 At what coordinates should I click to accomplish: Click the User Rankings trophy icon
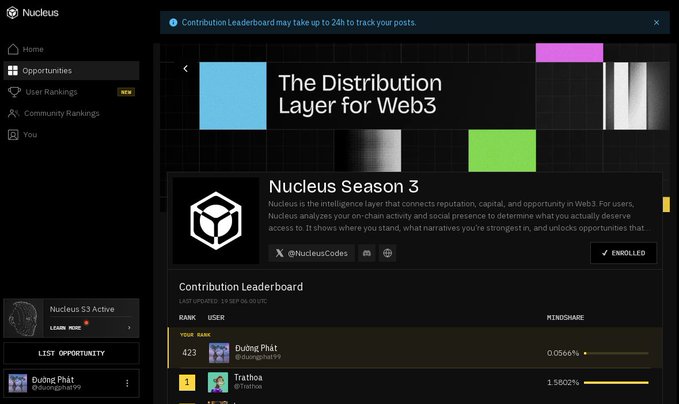(14, 92)
